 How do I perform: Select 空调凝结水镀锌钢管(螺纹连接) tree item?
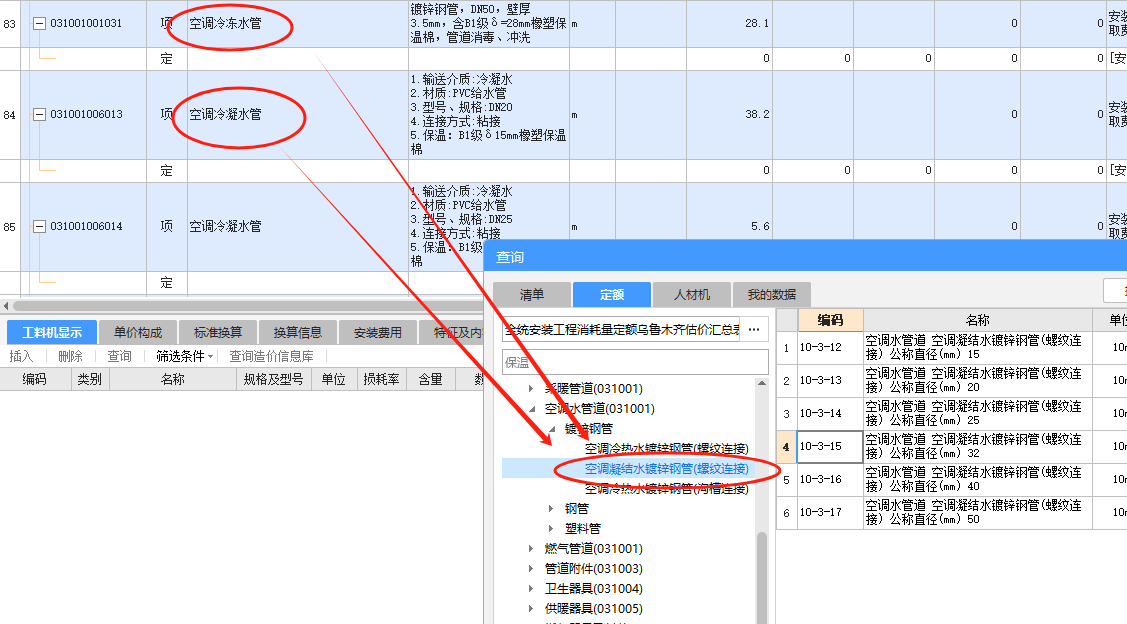666,469
